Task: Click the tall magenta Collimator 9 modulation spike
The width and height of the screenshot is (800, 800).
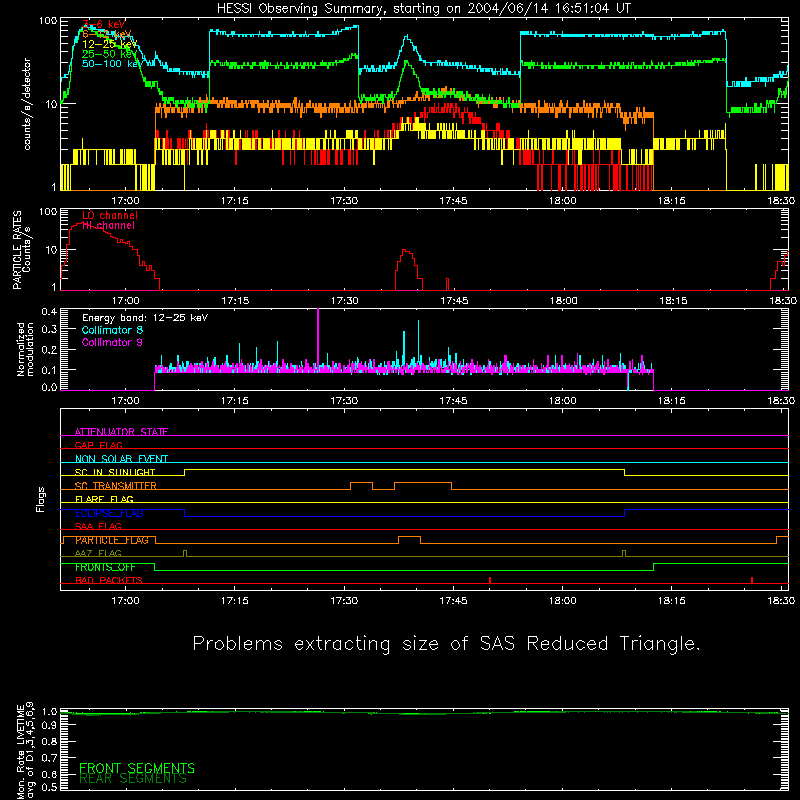Action: point(318,337)
